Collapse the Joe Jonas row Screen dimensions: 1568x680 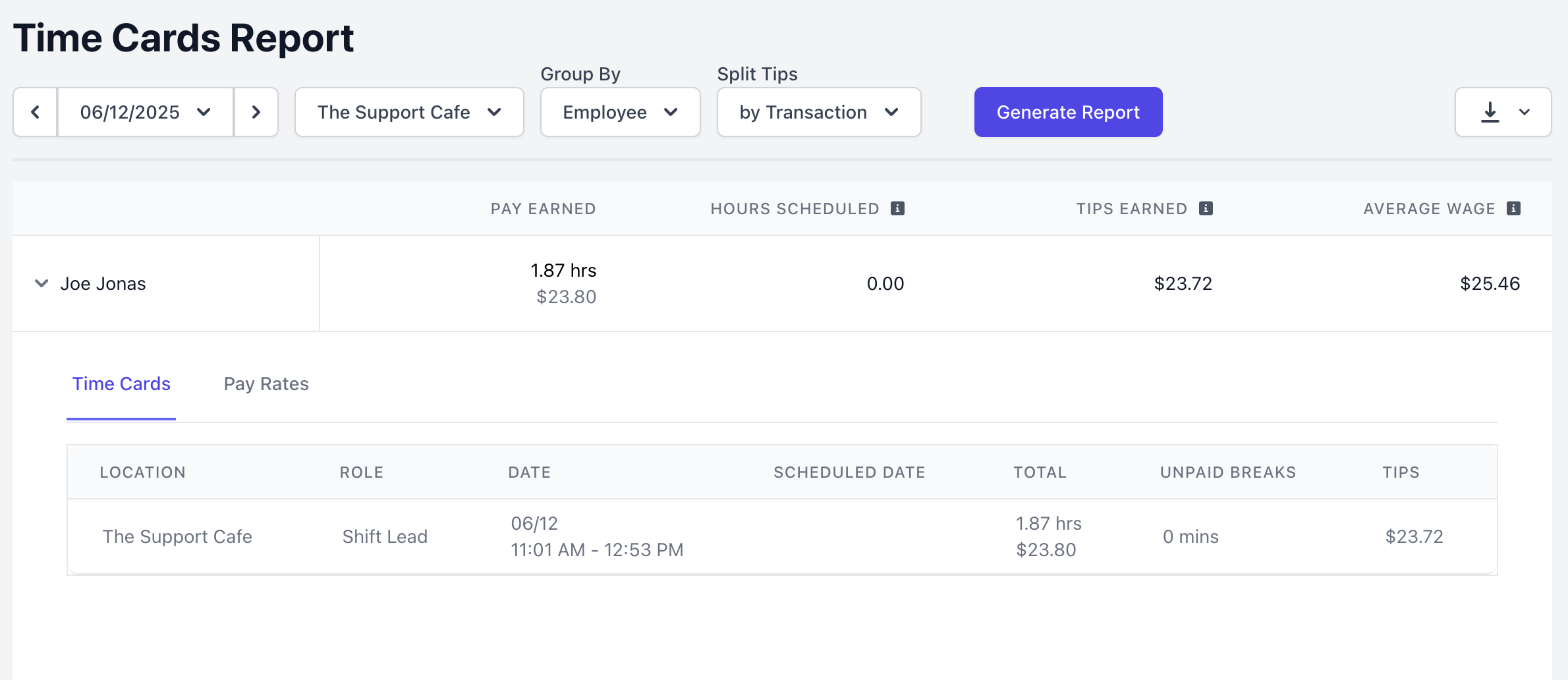42,284
